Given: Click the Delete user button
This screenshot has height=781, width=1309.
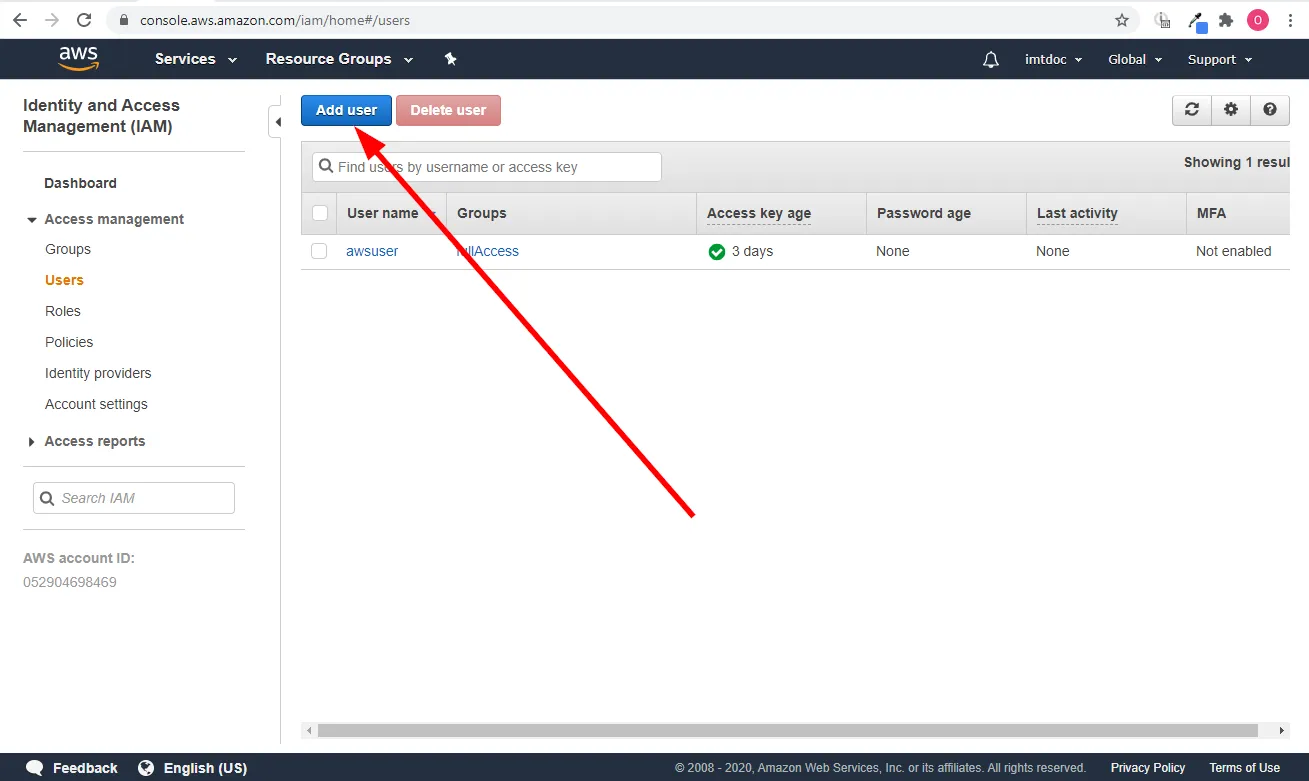Looking at the screenshot, I should (x=448, y=110).
